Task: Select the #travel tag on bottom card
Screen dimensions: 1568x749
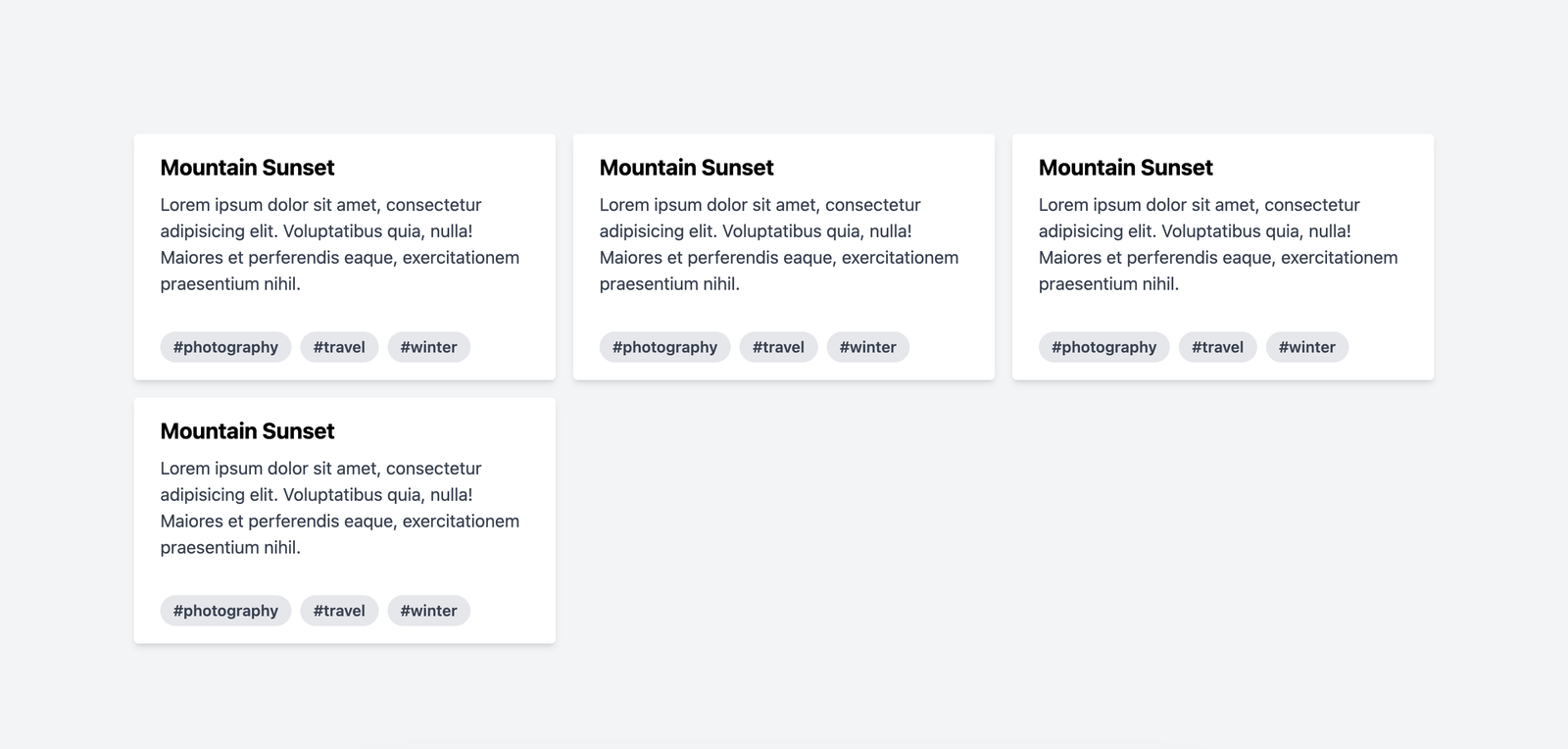Action: pos(339,611)
